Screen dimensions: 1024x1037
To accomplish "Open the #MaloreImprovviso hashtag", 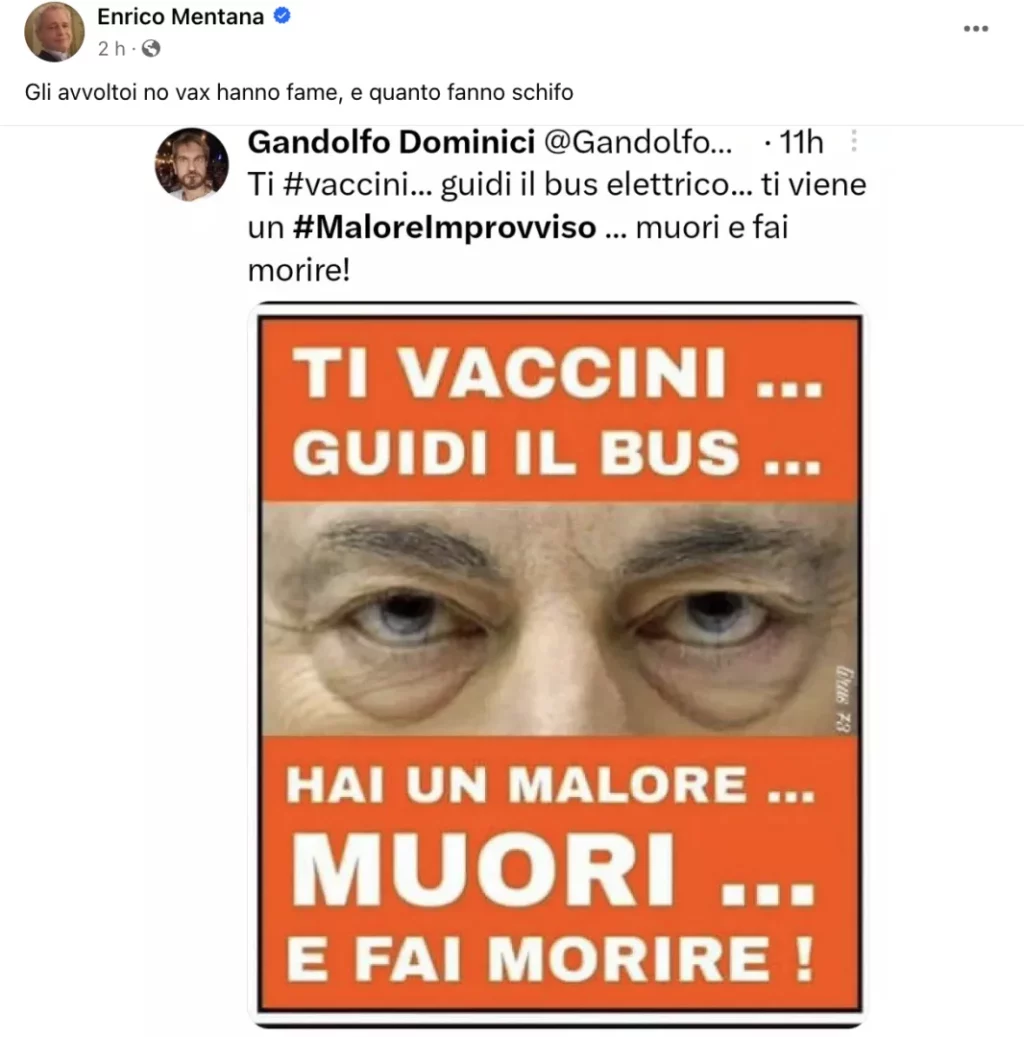I will pos(445,227).
